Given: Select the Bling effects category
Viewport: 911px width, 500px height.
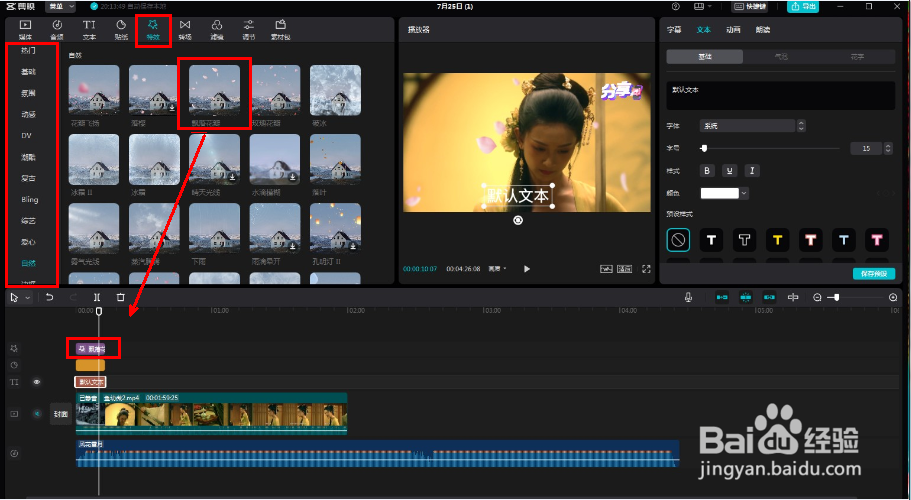Looking at the screenshot, I should [30, 199].
